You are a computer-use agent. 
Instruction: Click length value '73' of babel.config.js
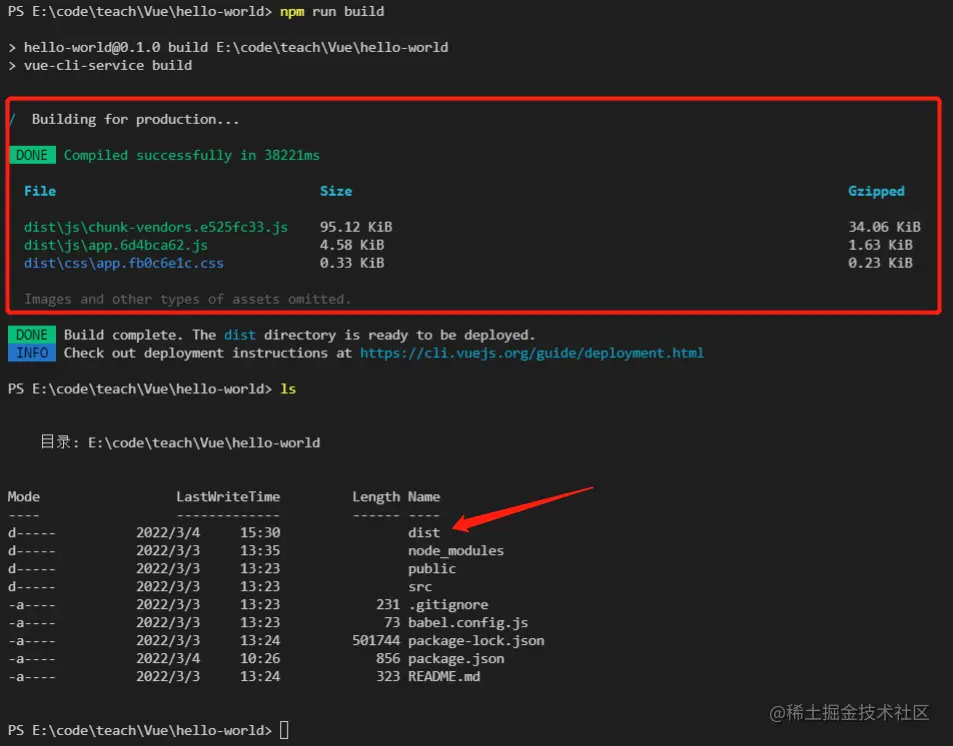pyautogui.click(x=392, y=623)
